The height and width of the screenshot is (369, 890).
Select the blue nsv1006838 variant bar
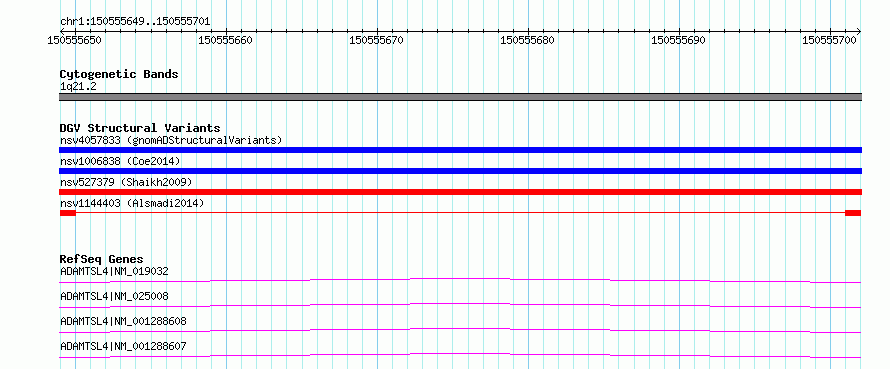[460, 171]
